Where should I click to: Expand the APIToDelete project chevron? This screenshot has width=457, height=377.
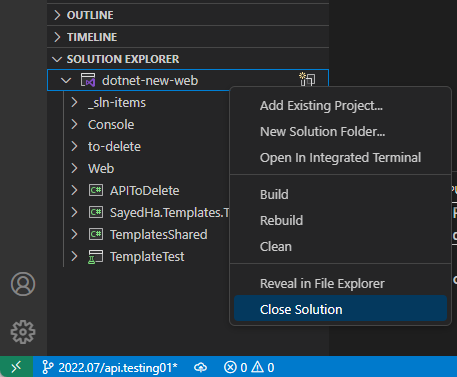click(x=74, y=190)
